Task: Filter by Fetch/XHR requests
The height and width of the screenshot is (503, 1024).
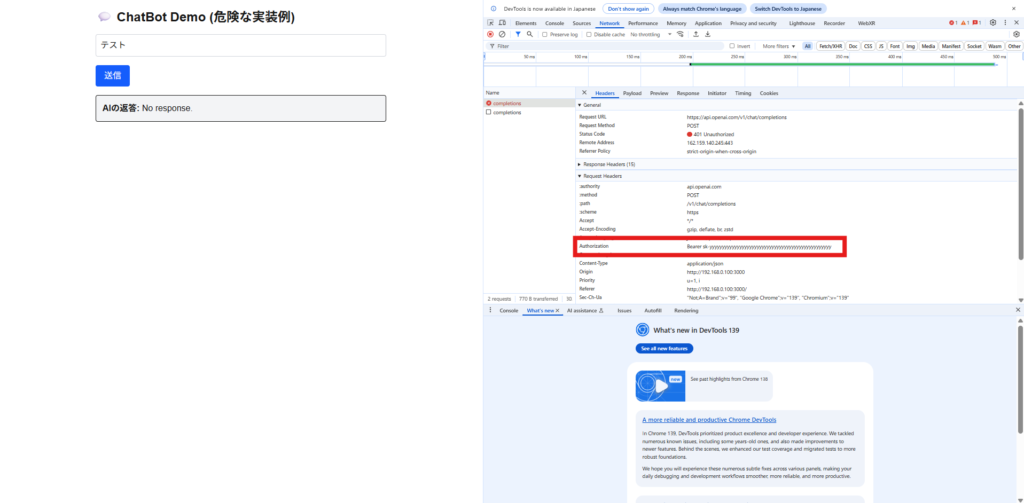Action: click(830, 46)
